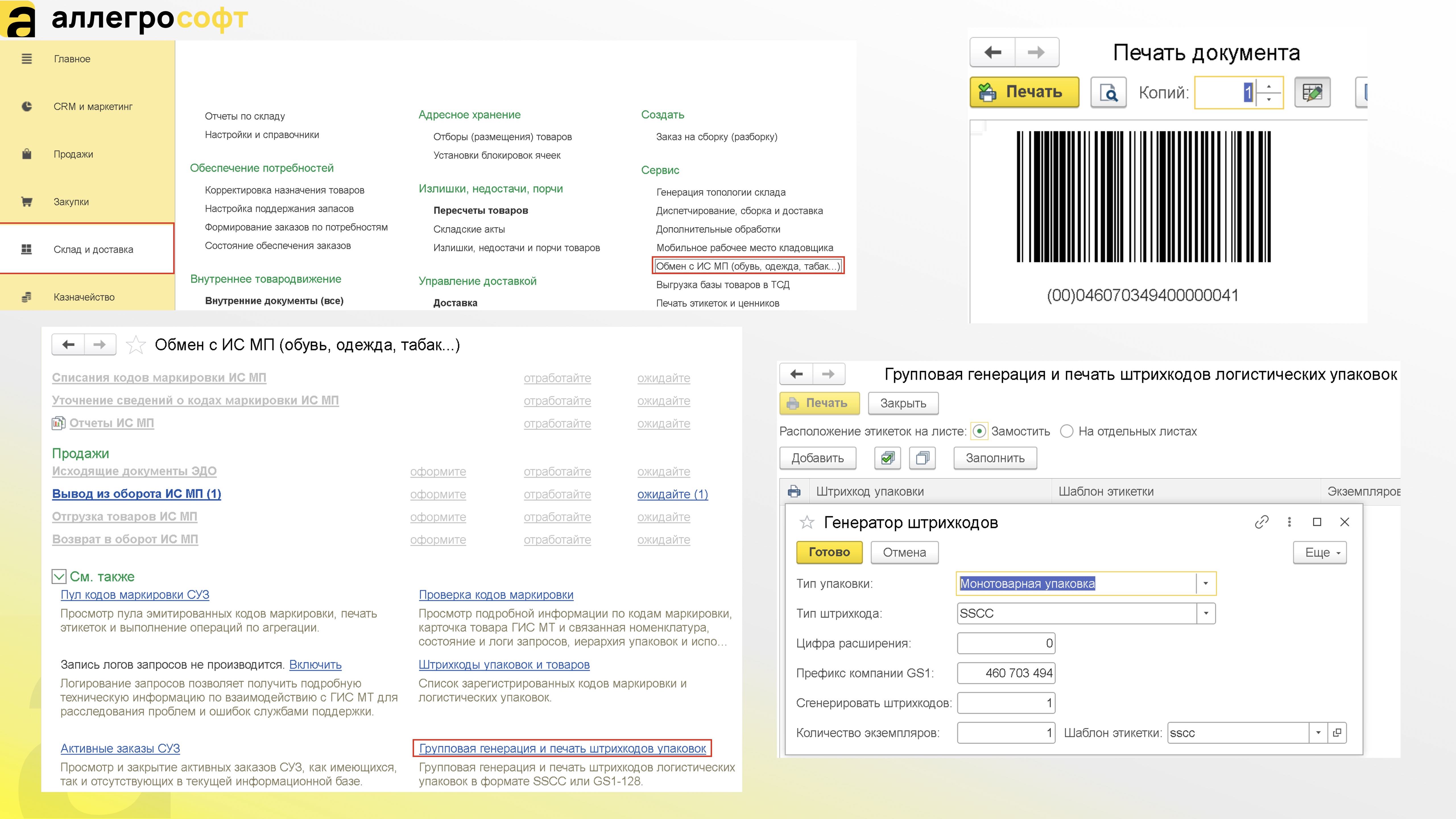Click the Отмена button

click(904, 553)
